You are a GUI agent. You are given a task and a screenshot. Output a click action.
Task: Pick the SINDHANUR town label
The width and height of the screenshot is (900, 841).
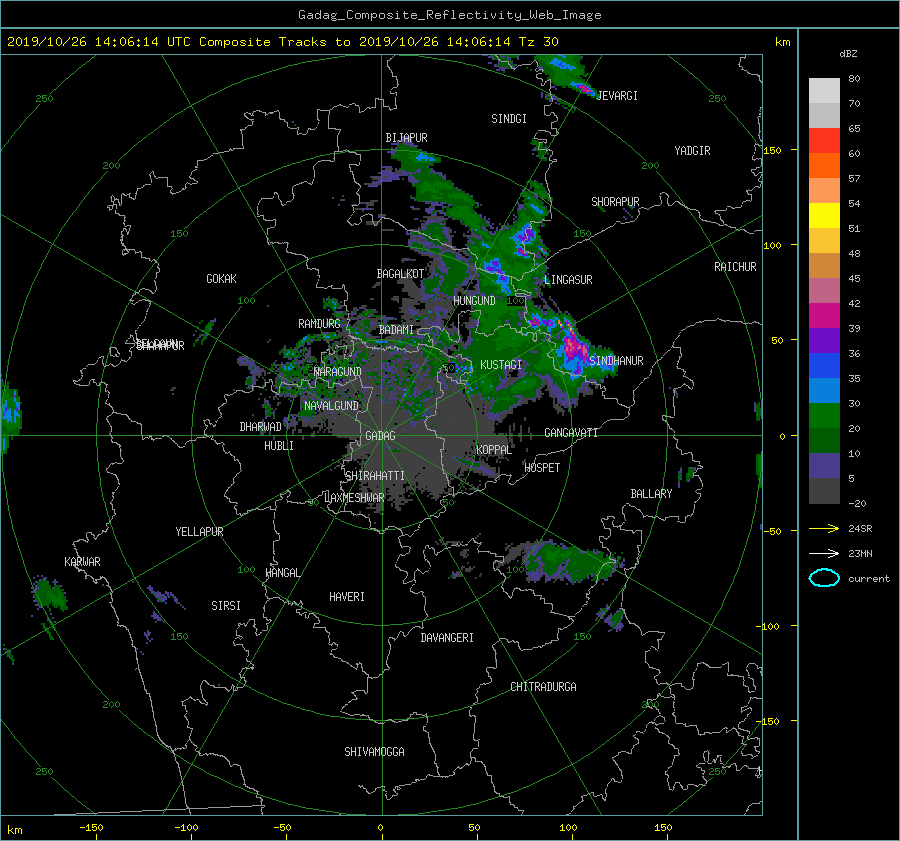pos(616,361)
